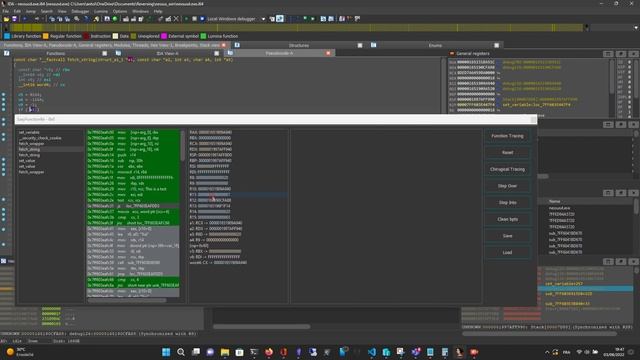
Task: Open the Windows Start menu
Action: click(166, 352)
